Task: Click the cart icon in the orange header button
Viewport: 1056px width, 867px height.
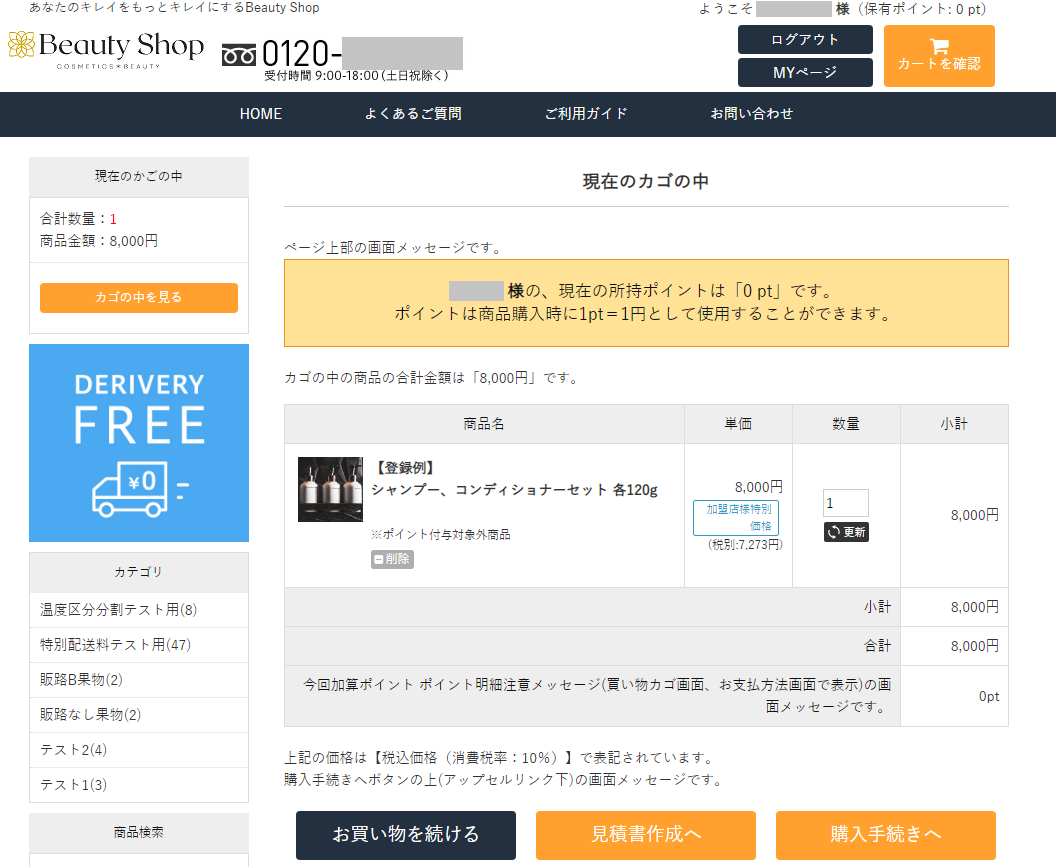Action: 939,46
